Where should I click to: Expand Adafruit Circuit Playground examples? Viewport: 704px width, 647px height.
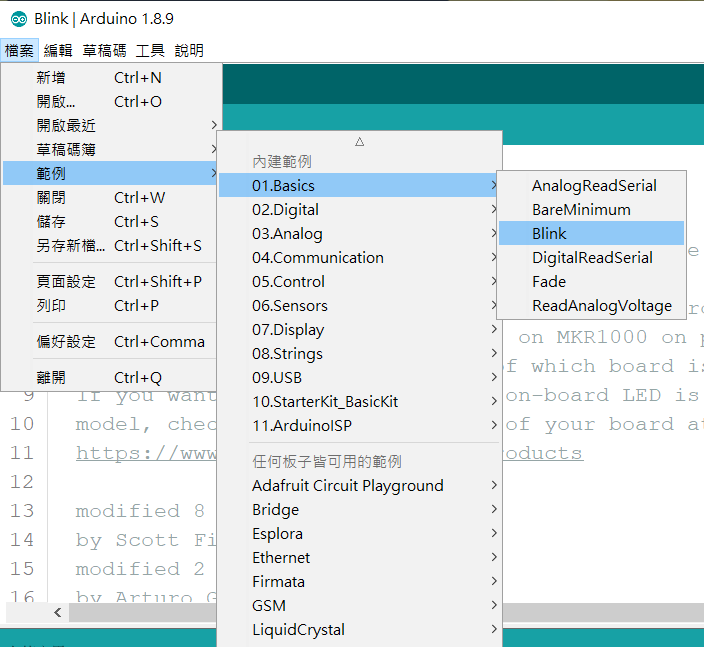(359, 485)
